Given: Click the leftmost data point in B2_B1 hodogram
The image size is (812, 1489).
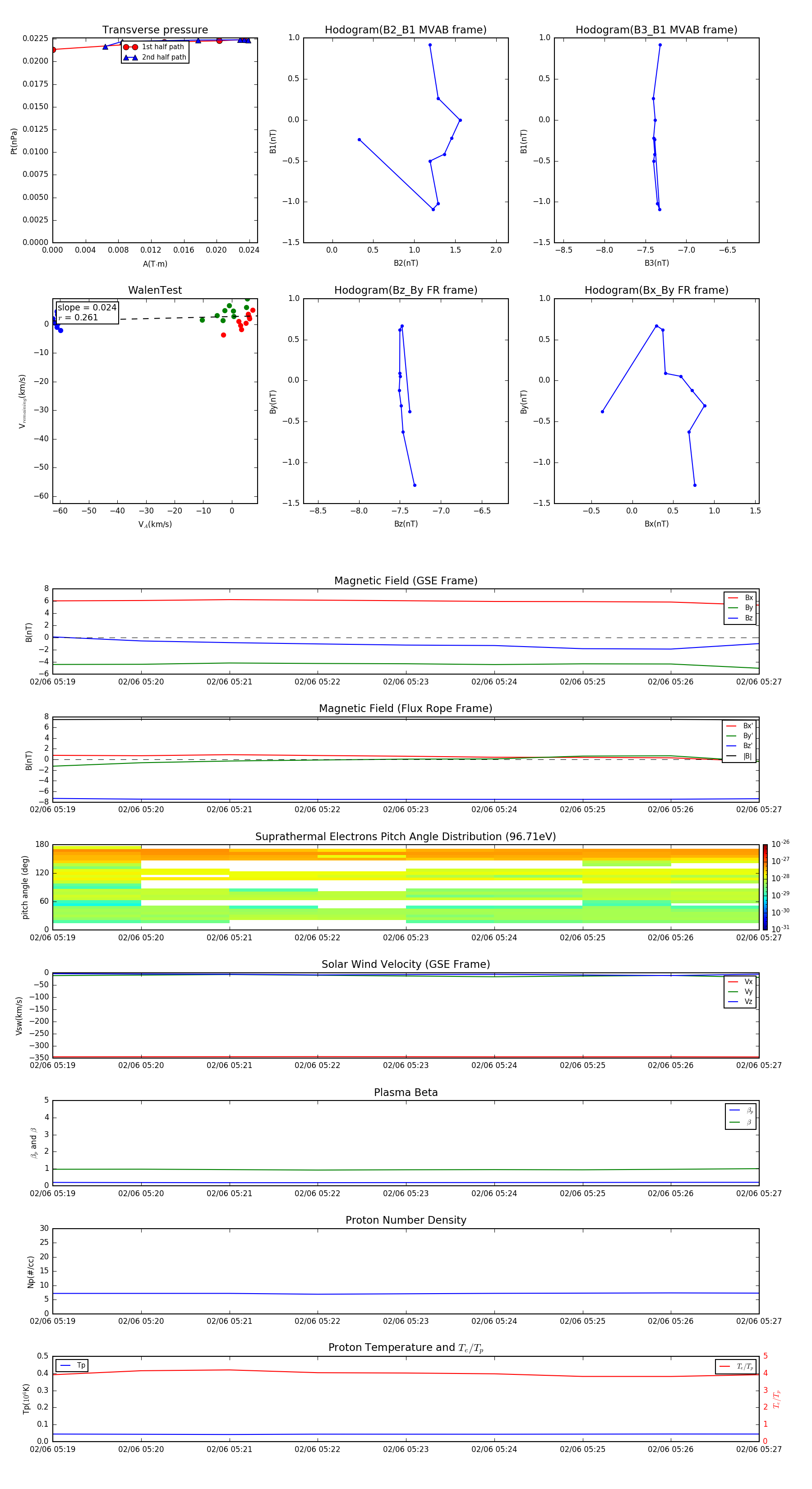Looking at the screenshot, I should pyautogui.click(x=359, y=139).
